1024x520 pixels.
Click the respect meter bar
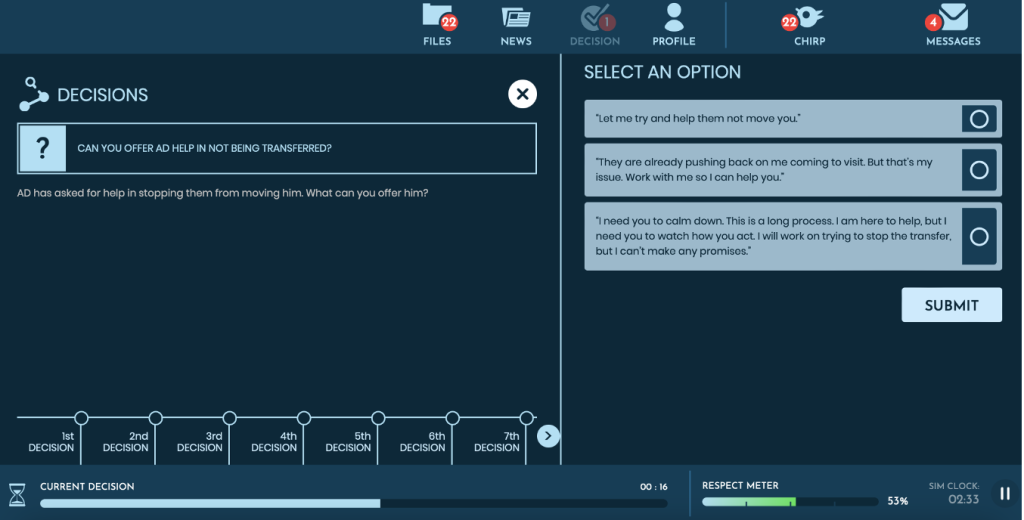pos(790,502)
